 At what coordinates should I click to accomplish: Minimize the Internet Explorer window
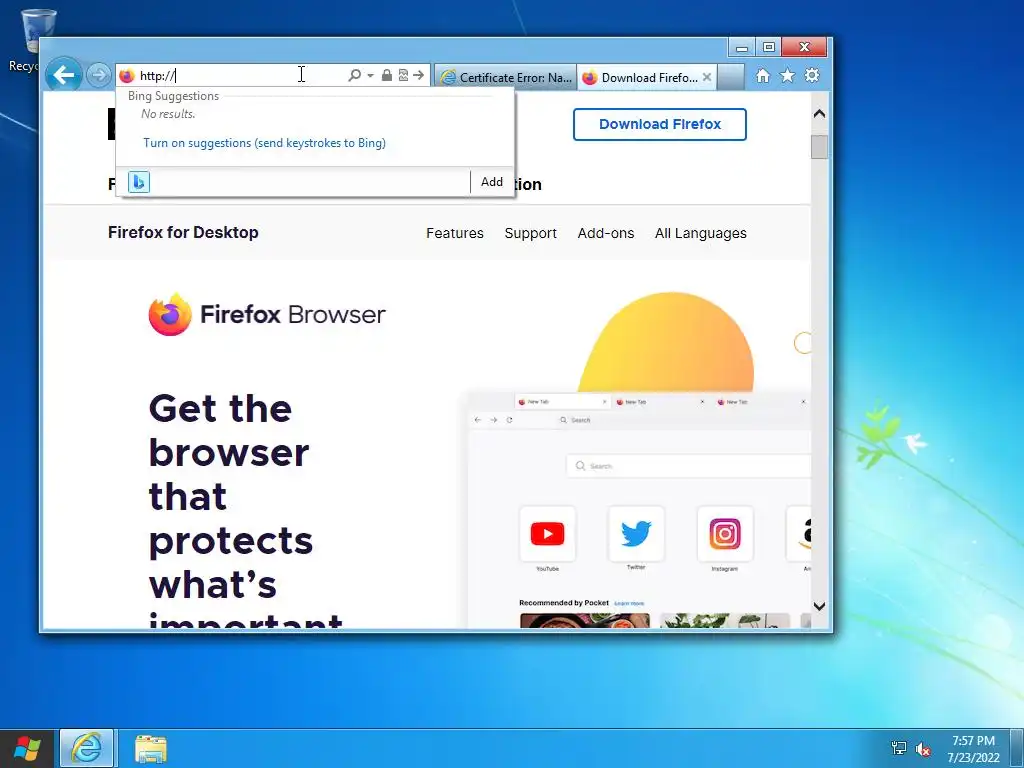[742, 48]
